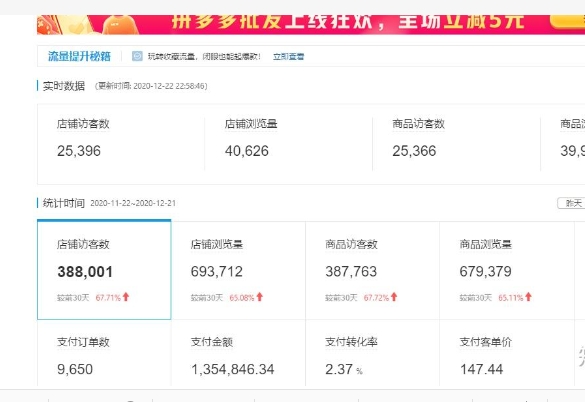Click realtime 商品访客数 label

419,124
